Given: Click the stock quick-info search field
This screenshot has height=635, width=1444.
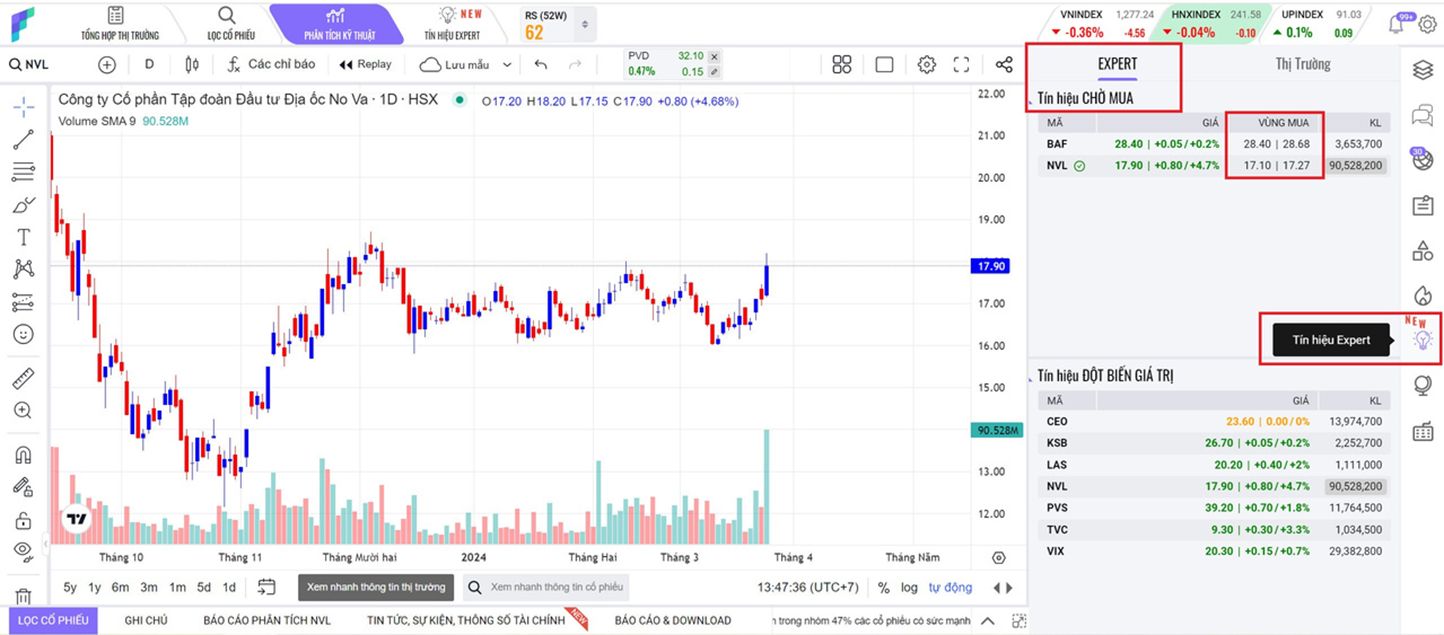Looking at the screenshot, I should coord(548,587).
